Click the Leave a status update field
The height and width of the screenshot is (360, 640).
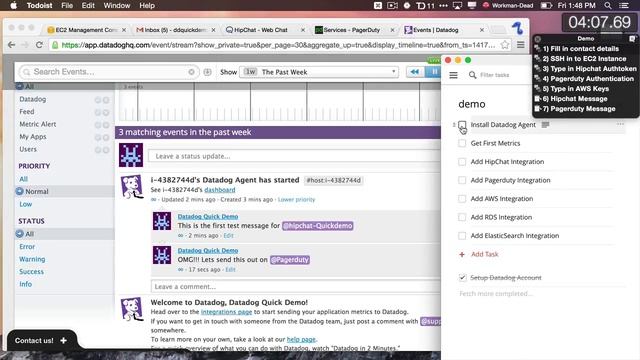pyautogui.click(x=294, y=156)
